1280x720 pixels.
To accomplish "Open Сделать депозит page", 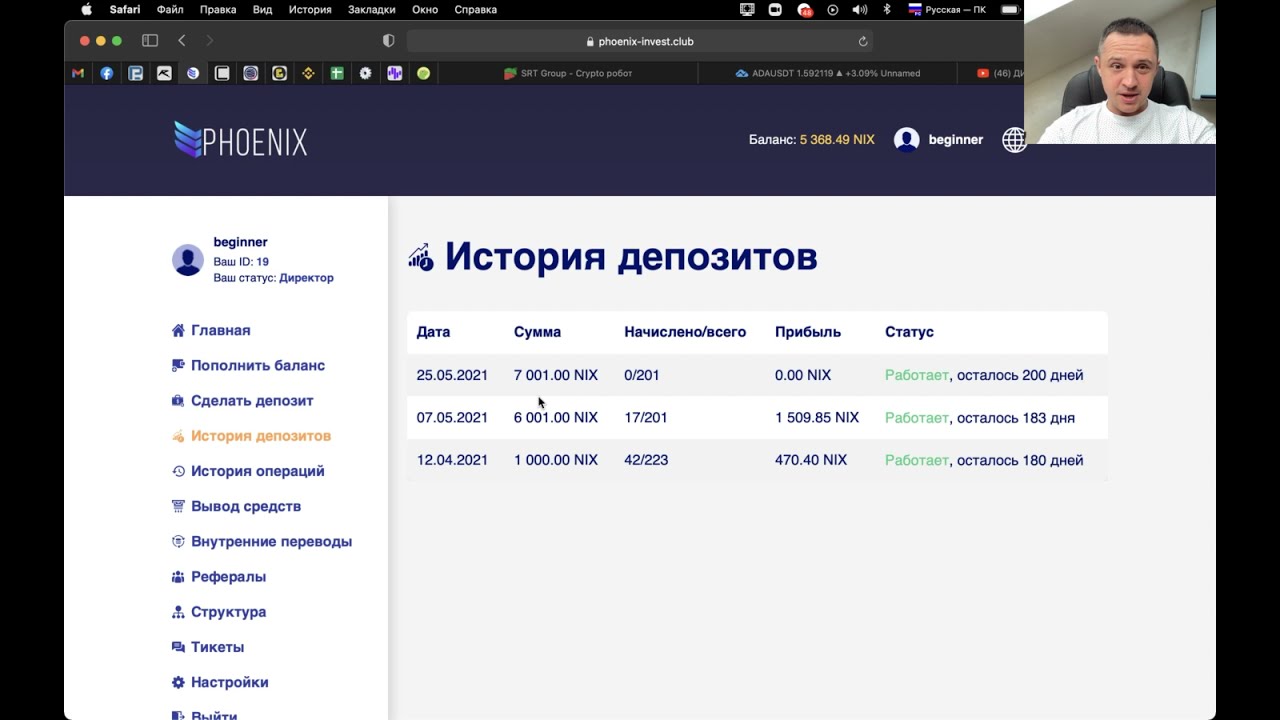I will [x=252, y=401].
